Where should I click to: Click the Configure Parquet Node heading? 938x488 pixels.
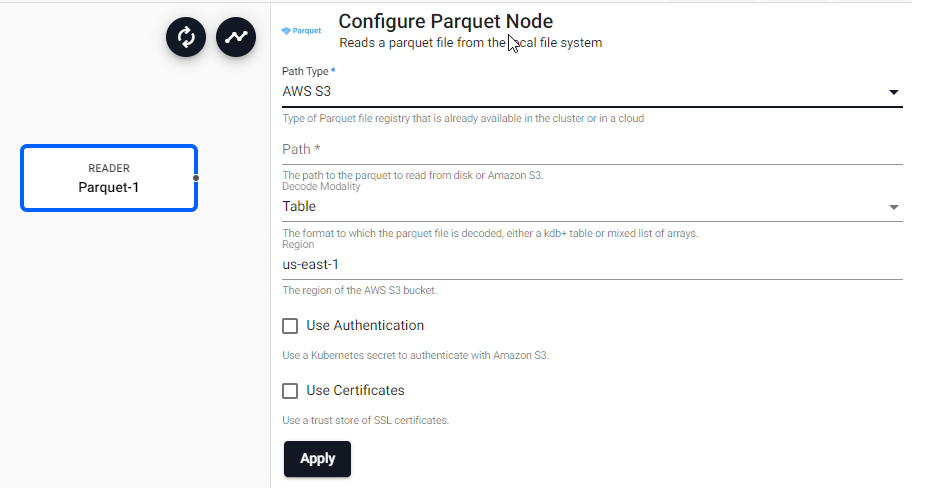446,21
